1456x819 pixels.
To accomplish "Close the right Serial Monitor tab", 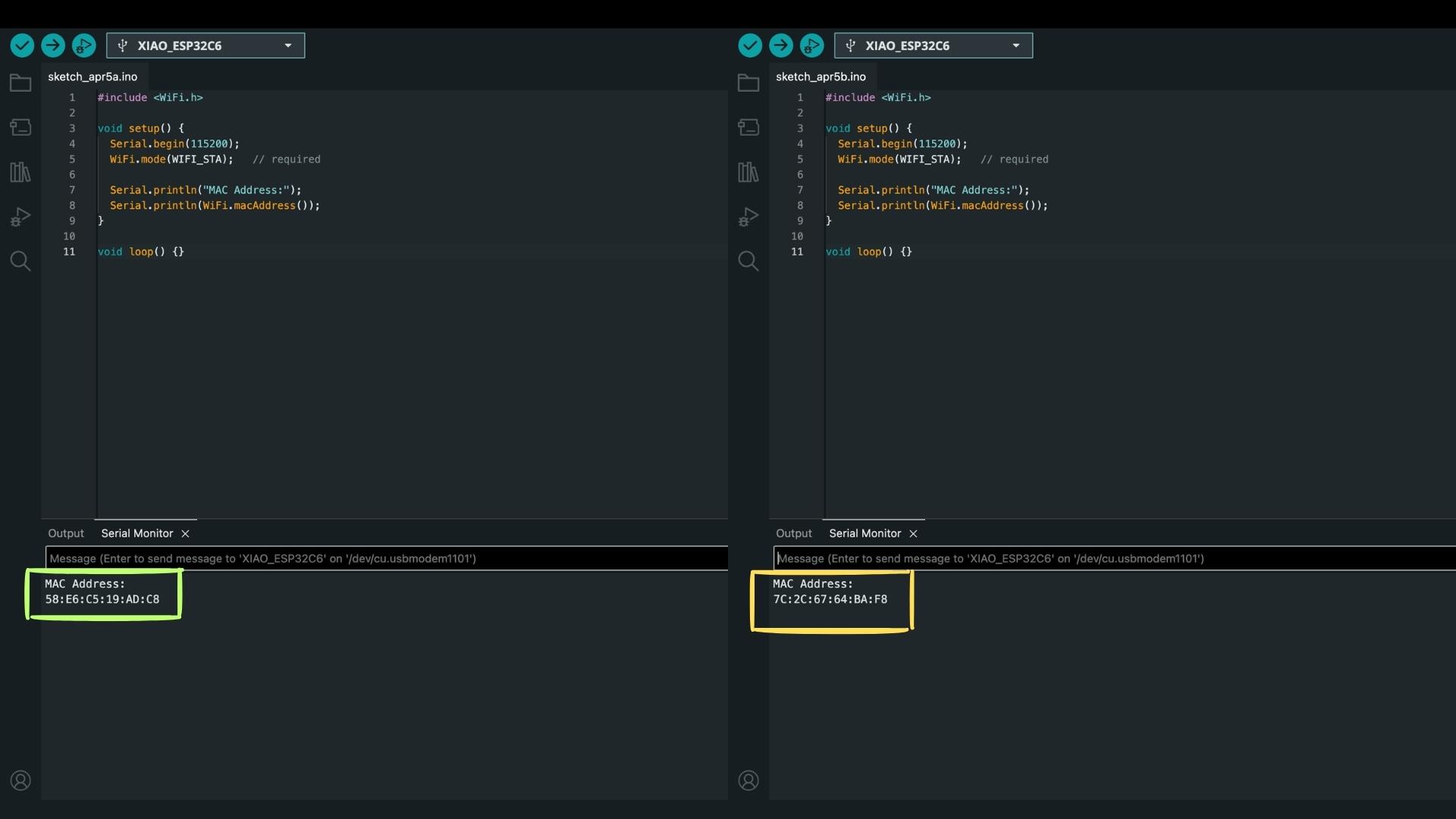I will 913,534.
